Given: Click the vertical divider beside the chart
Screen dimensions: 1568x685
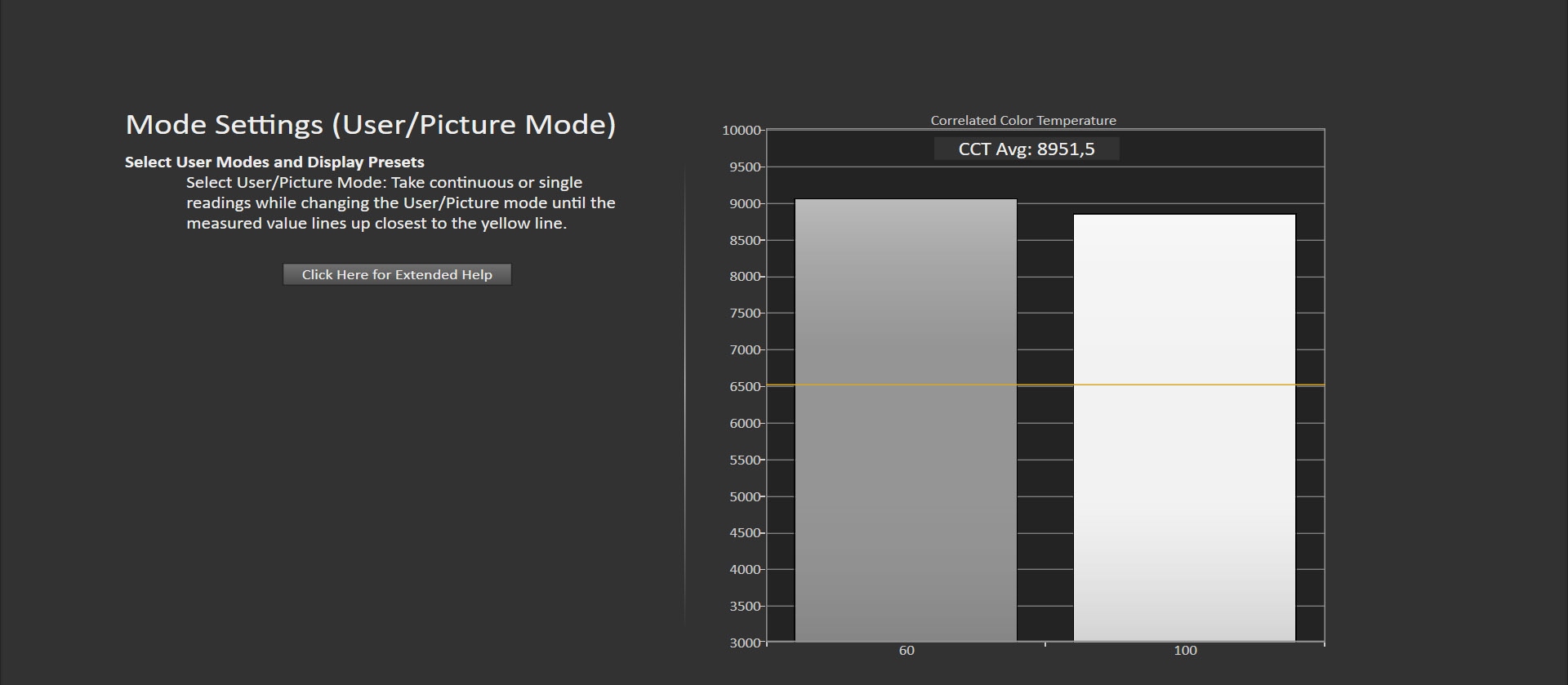Looking at the screenshot, I should pos(684,396).
